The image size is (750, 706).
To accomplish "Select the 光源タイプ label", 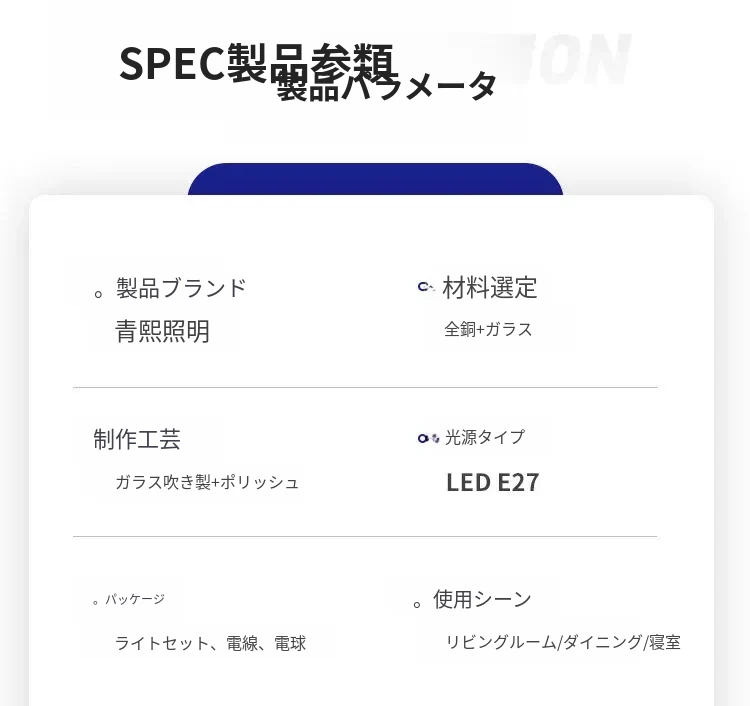I will click(x=485, y=437).
